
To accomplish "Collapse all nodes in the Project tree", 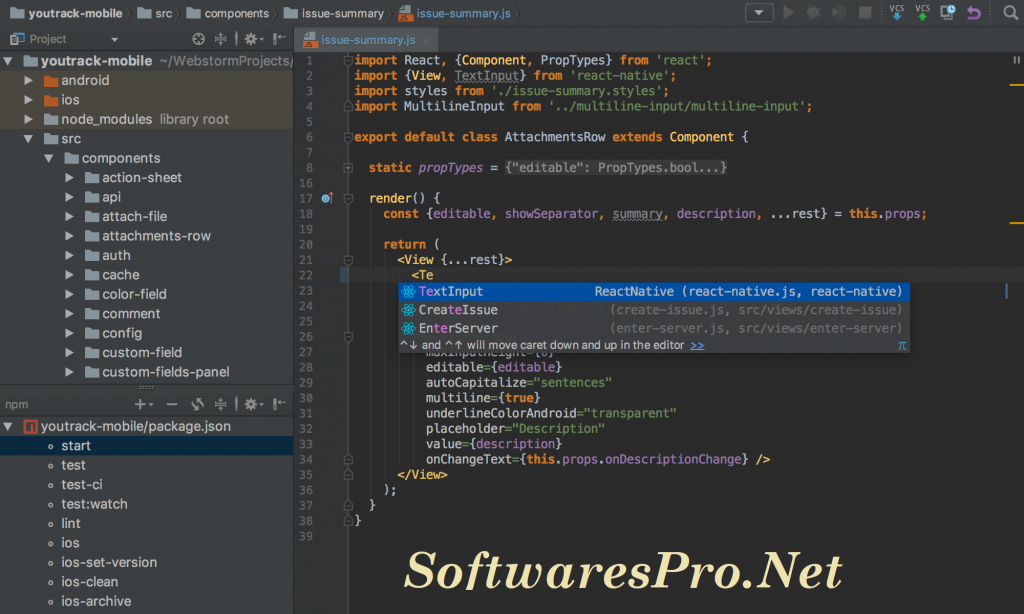I will pos(220,39).
